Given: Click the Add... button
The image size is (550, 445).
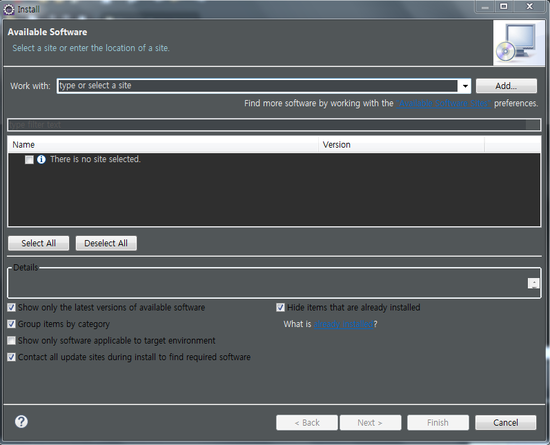Looking at the screenshot, I should click(x=506, y=86).
